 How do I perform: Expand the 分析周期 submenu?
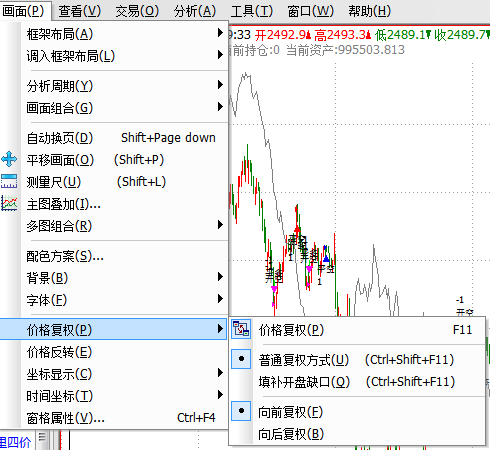pos(220,85)
